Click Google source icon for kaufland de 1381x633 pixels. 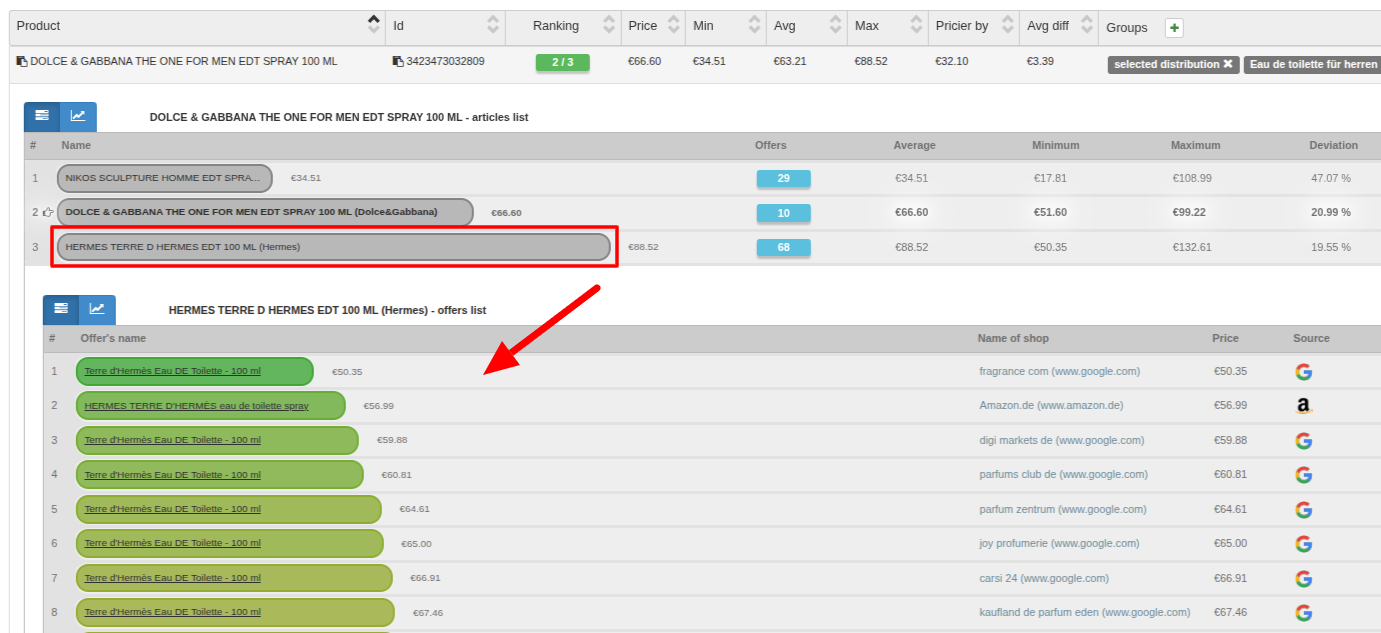(x=1303, y=613)
